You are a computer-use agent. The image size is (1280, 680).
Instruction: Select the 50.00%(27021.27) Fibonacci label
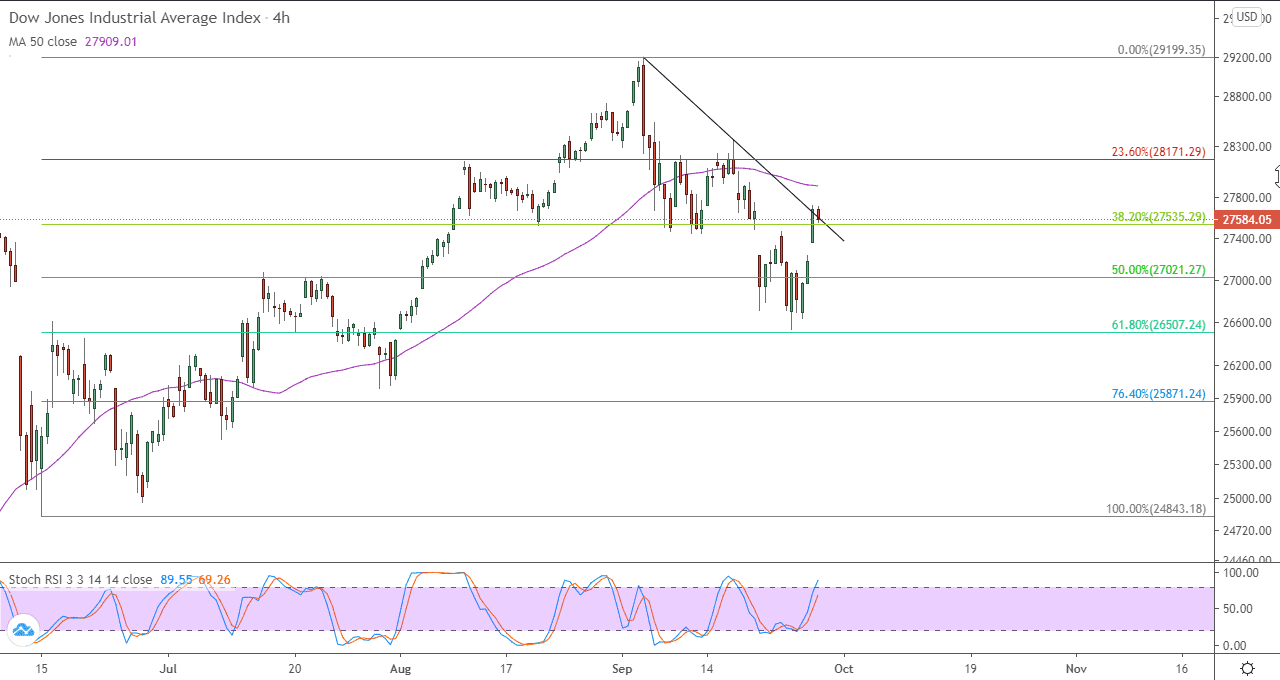[1159, 270]
